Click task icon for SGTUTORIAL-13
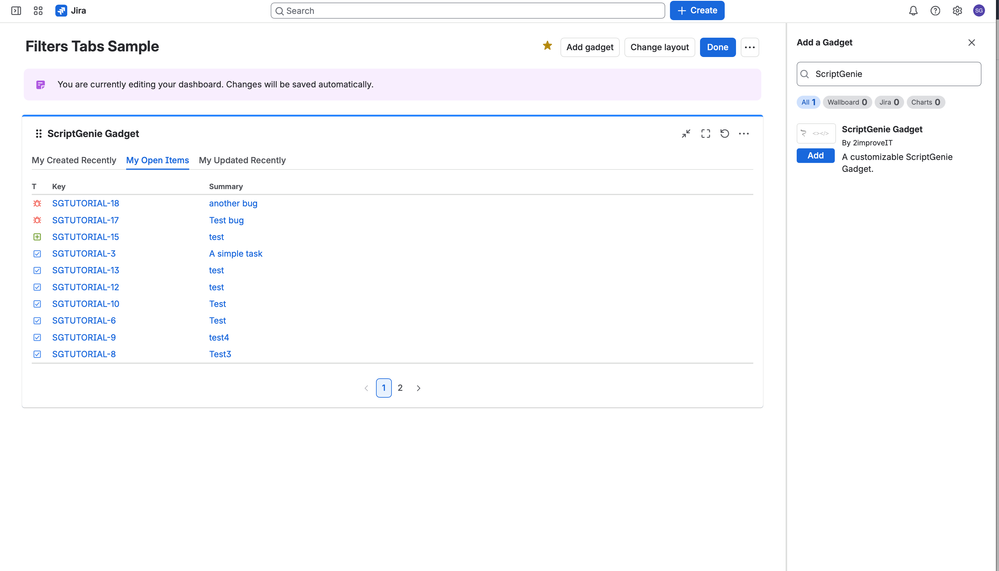Image resolution: width=999 pixels, height=571 pixels. click(x=37, y=270)
